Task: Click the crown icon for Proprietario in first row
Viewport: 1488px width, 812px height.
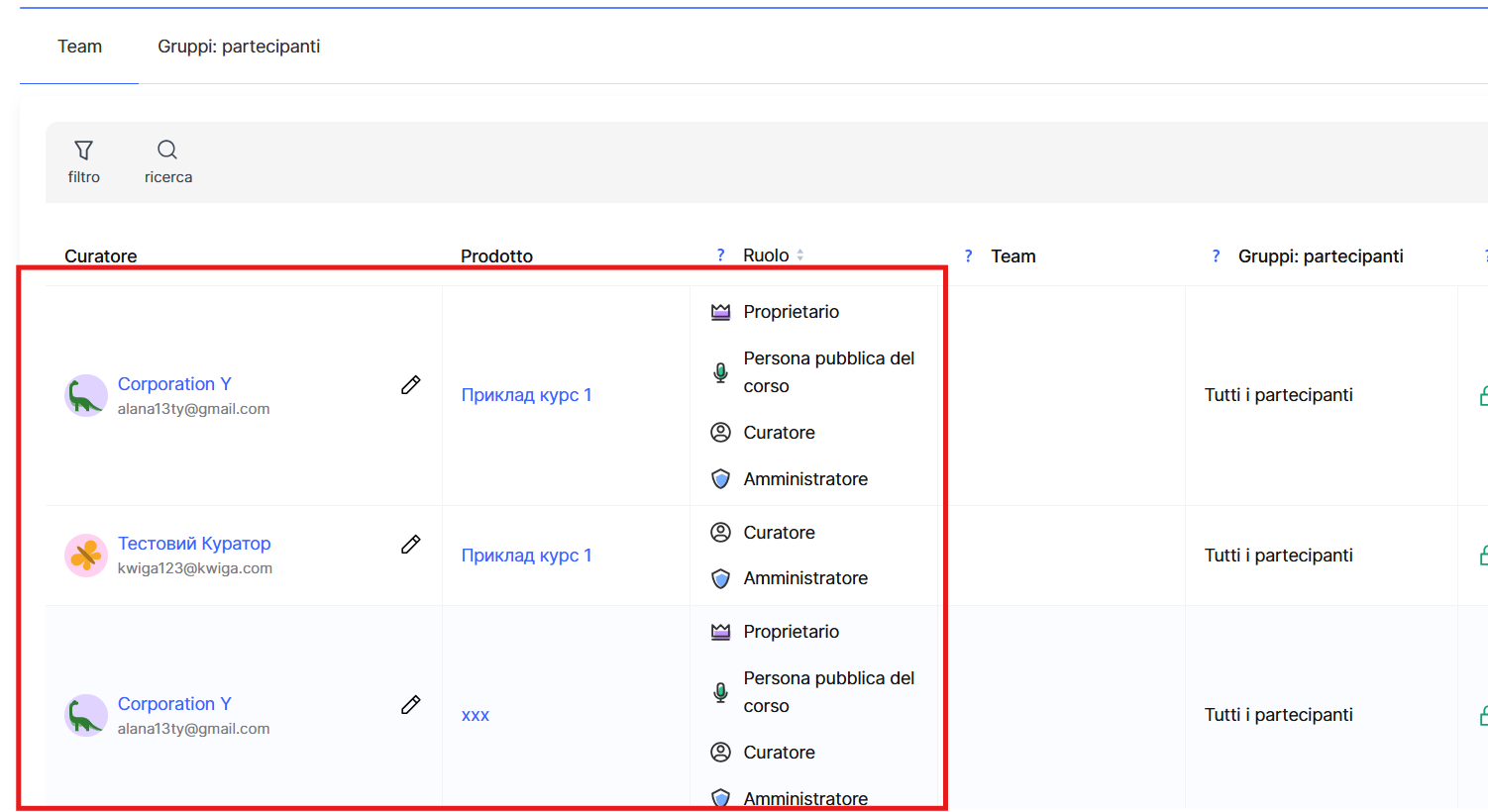Action: point(720,313)
